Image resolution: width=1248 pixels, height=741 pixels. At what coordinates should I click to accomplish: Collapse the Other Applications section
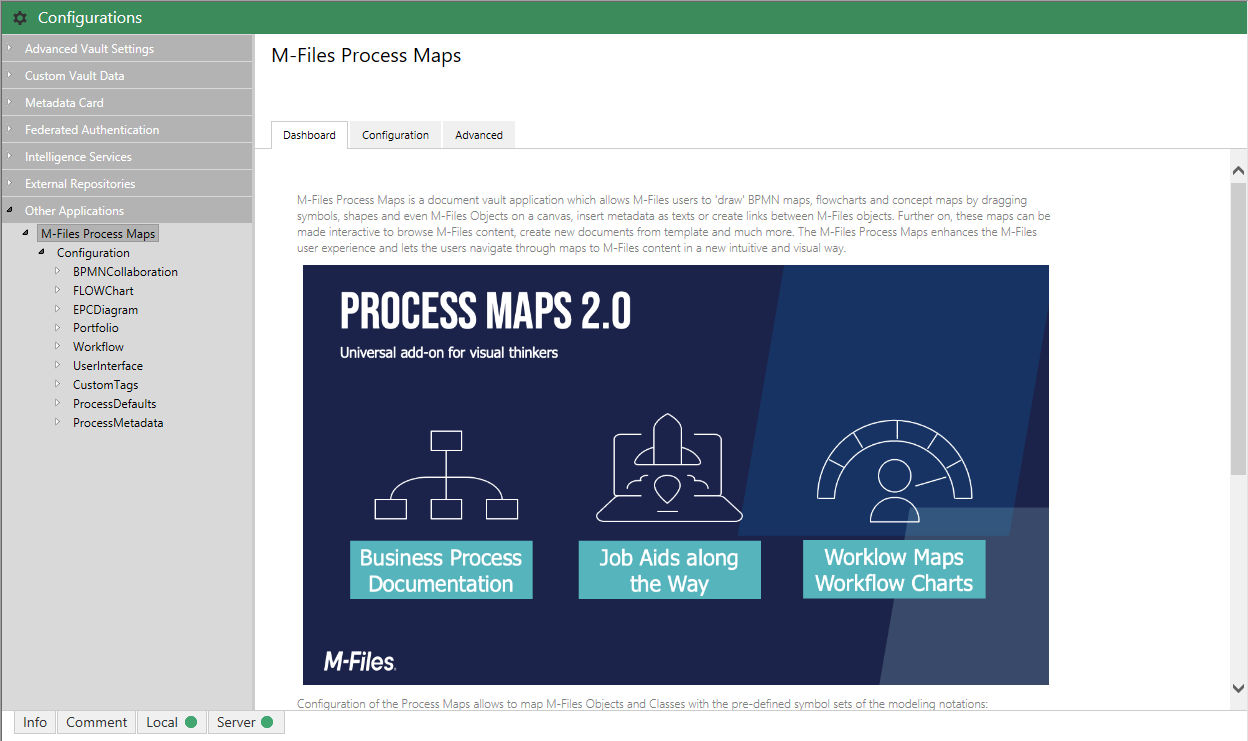pos(10,210)
